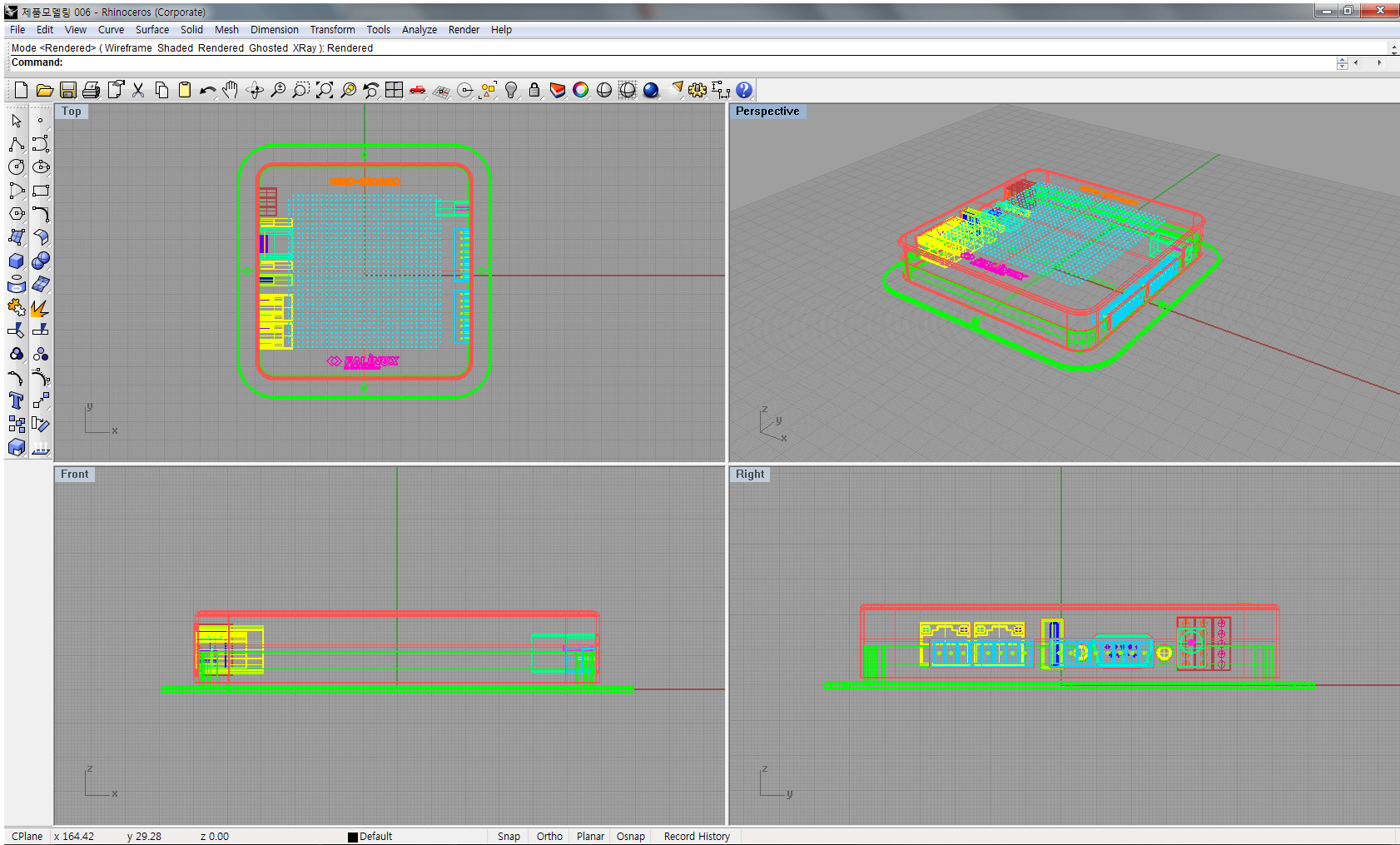The width and height of the screenshot is (1400, 845).
Task: Create a new file with the New icon
Action: tap(21, 90)
